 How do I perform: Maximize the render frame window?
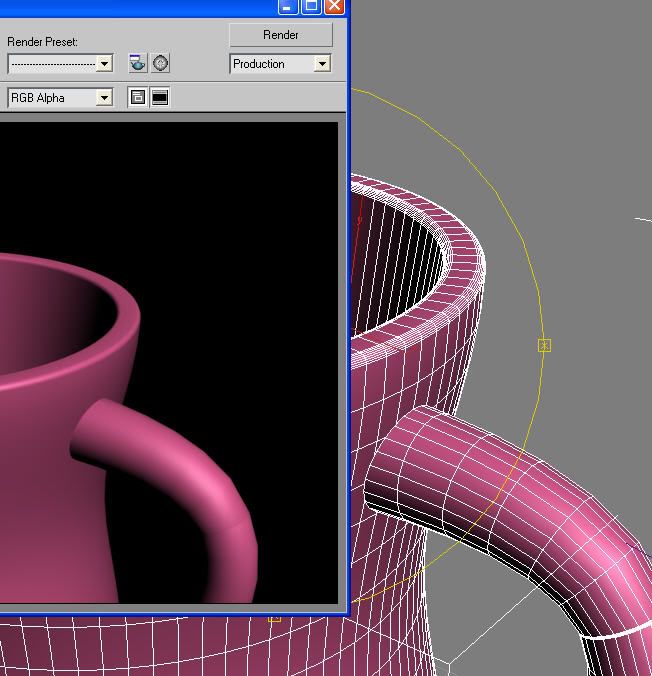coord(311,6)
